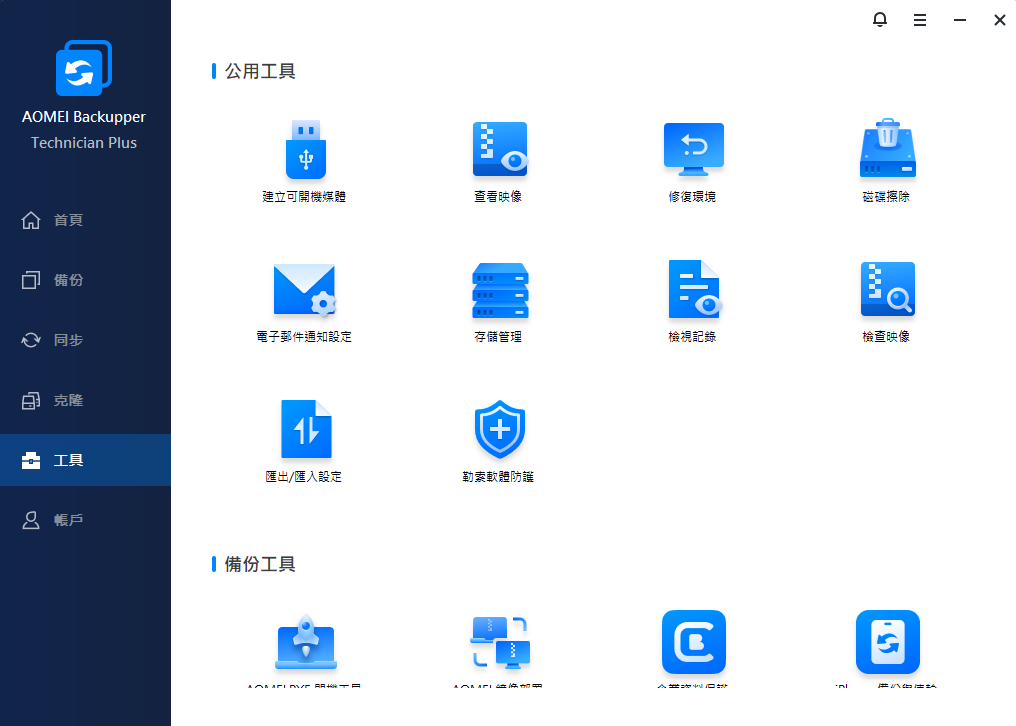Open the 帳戶 account section
The image size is (1016, 726).
85,520
